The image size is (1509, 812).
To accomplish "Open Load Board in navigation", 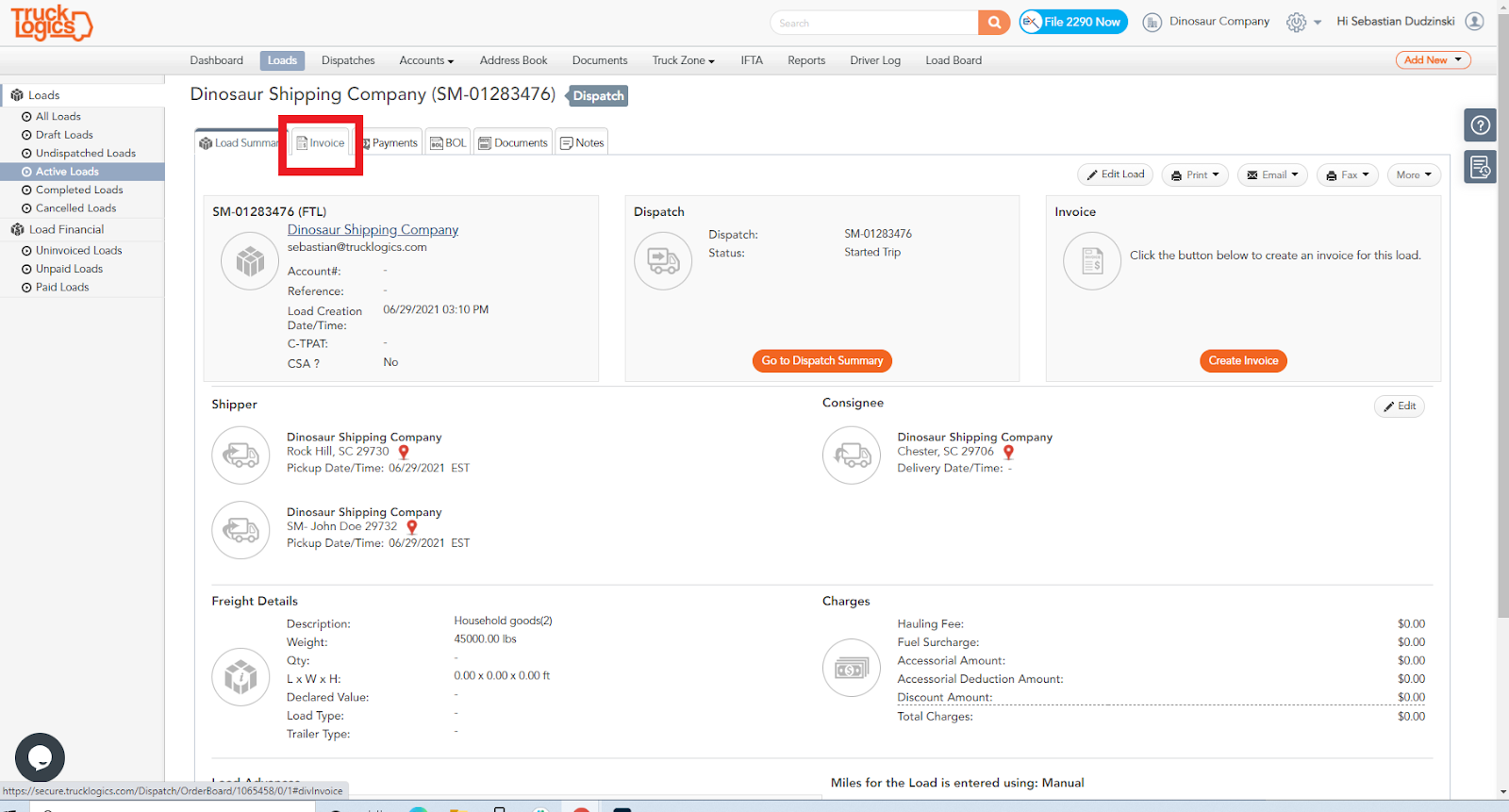I will [953, 60].
